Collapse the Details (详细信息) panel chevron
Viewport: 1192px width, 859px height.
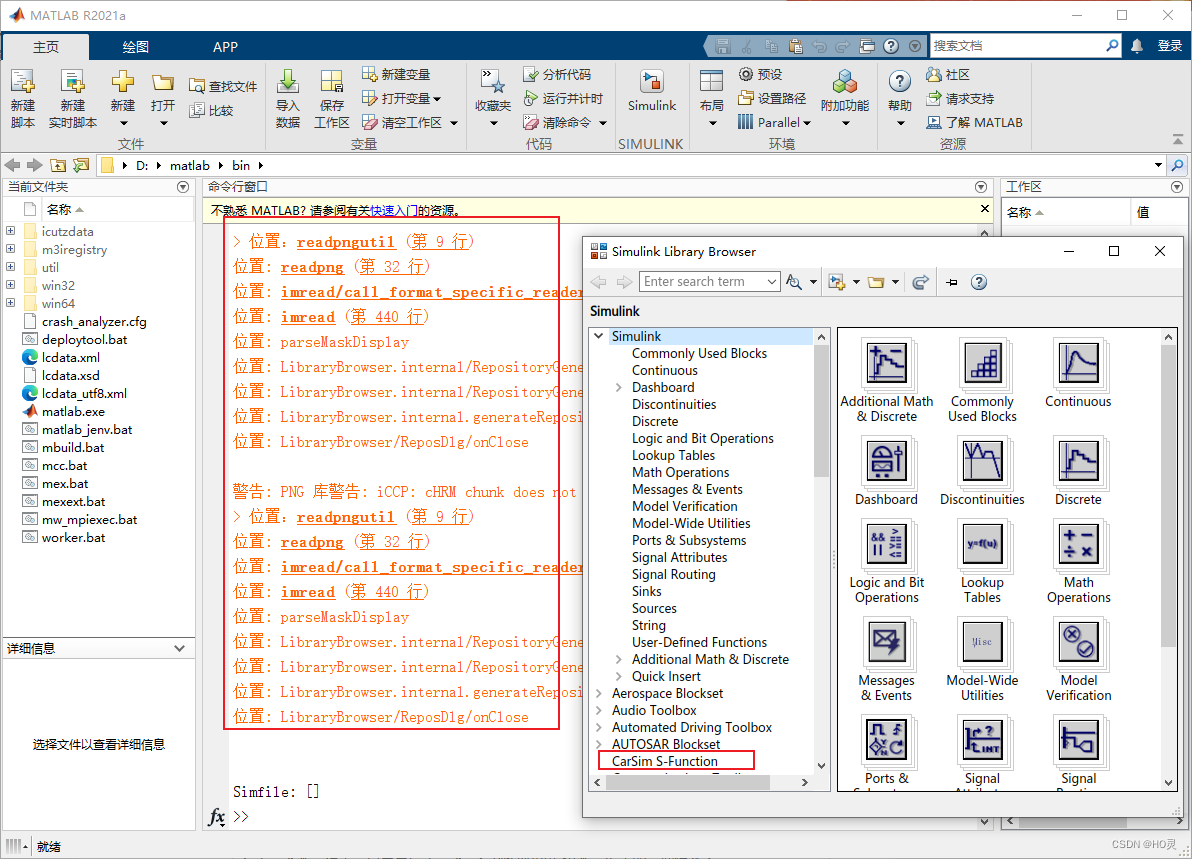tap(179, 648)
